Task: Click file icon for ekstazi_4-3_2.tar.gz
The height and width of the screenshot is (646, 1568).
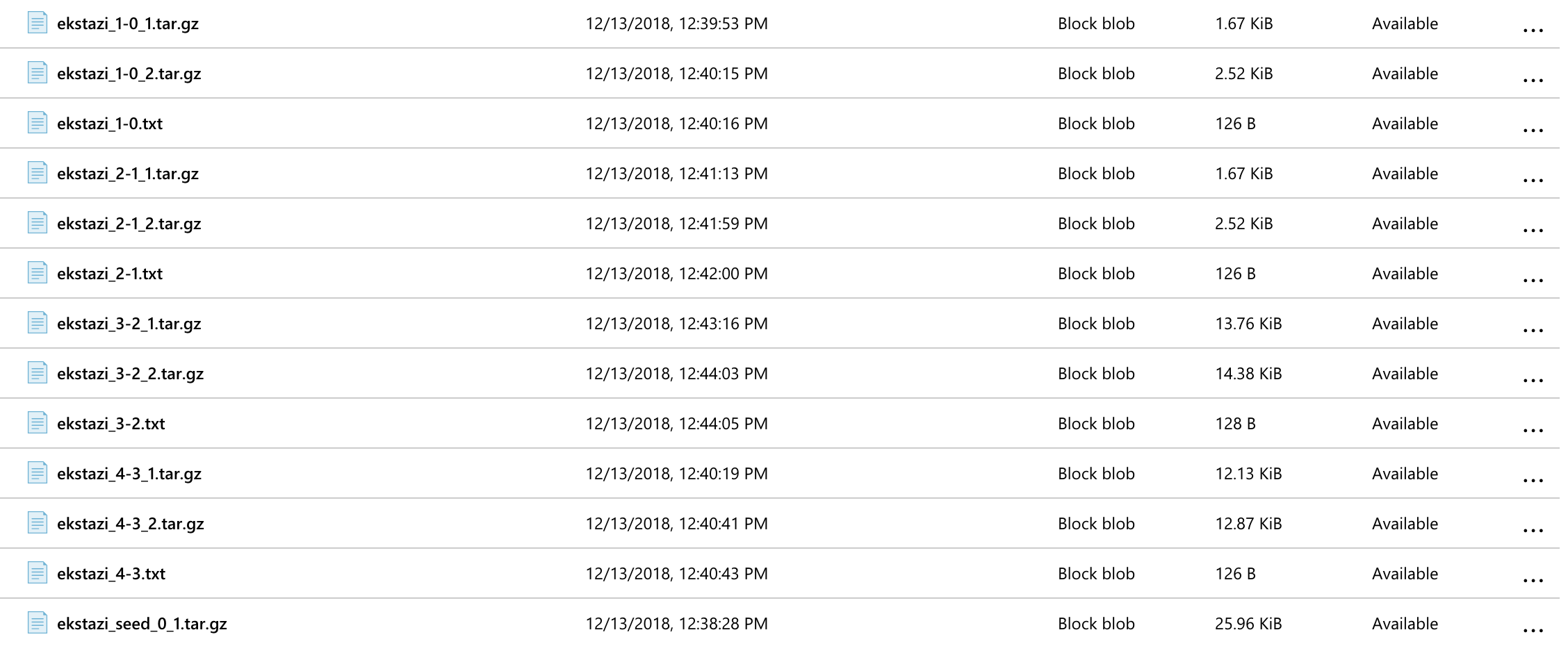Action: pyautogui.click(x=38, y=522)
